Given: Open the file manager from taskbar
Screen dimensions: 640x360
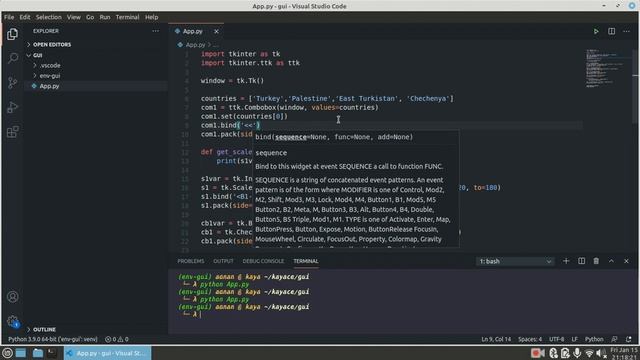Looking at the screenshot, I should [38, 353].
